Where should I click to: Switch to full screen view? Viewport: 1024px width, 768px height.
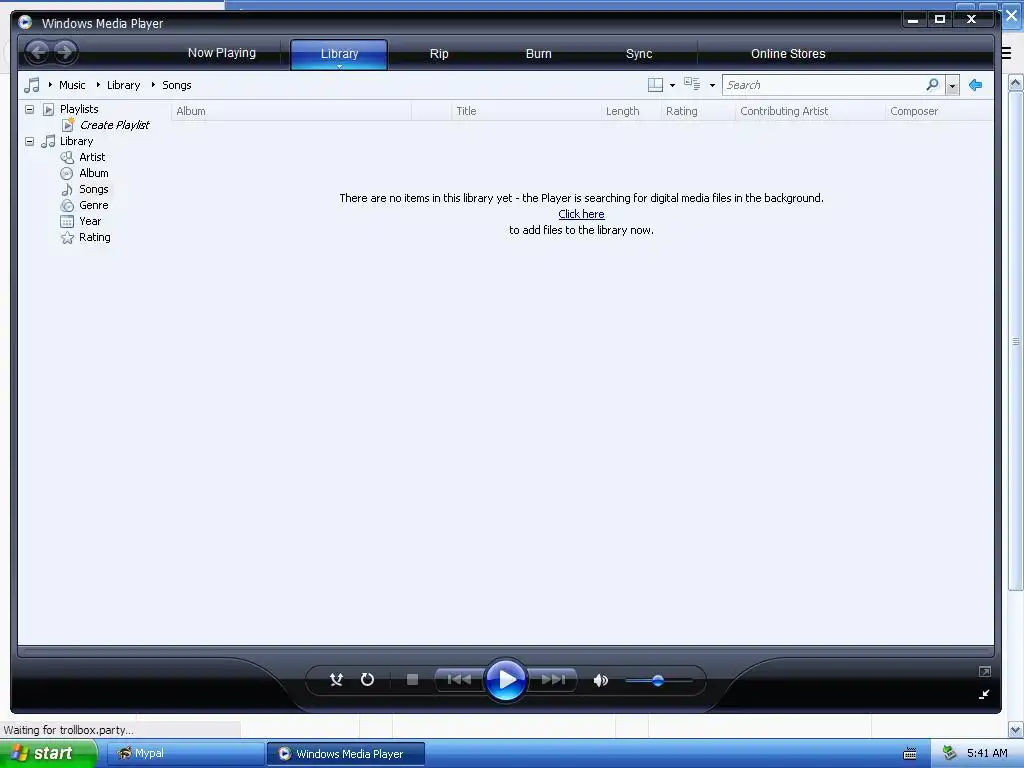(985, 671)
